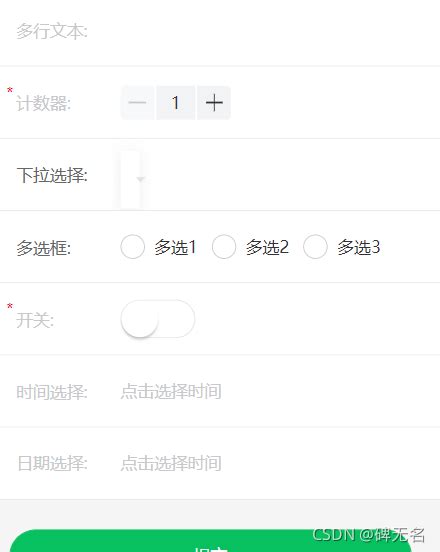Click the green submit button
Viewport: 440px width, 552px height.
(211, 541)
